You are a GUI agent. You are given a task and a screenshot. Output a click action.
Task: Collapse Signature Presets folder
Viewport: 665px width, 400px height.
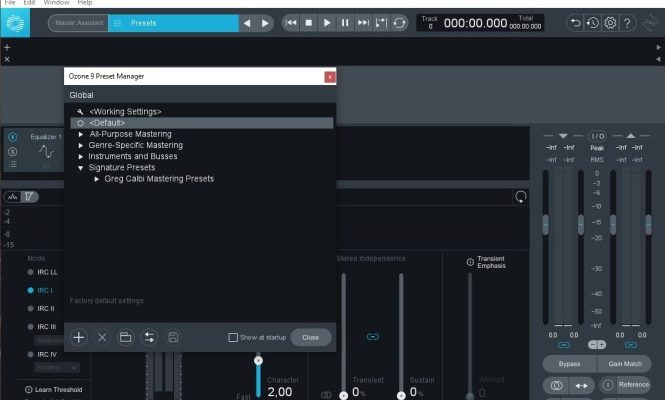(81, 168)
